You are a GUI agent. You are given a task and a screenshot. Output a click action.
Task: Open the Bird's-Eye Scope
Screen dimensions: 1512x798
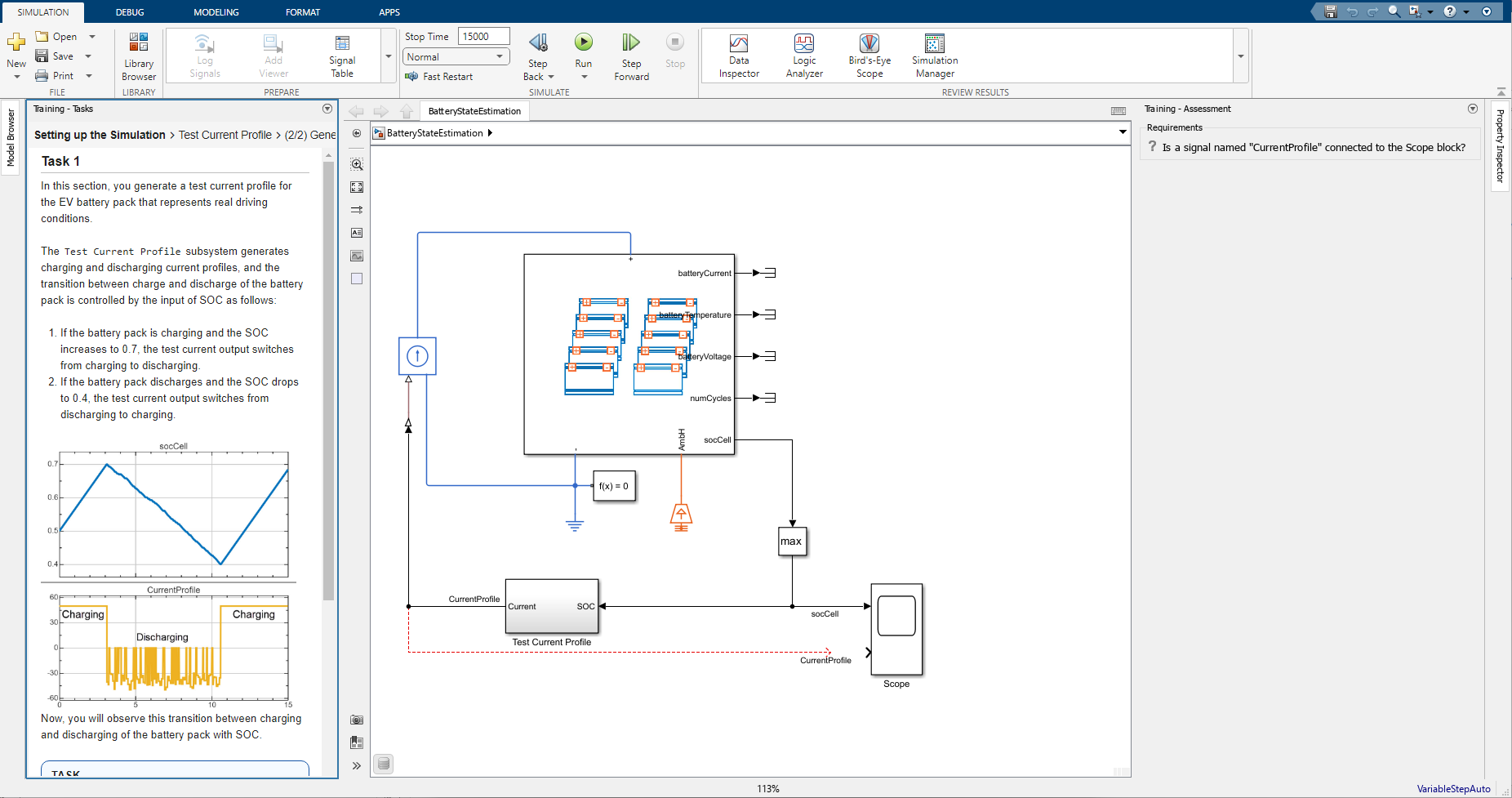869,56
